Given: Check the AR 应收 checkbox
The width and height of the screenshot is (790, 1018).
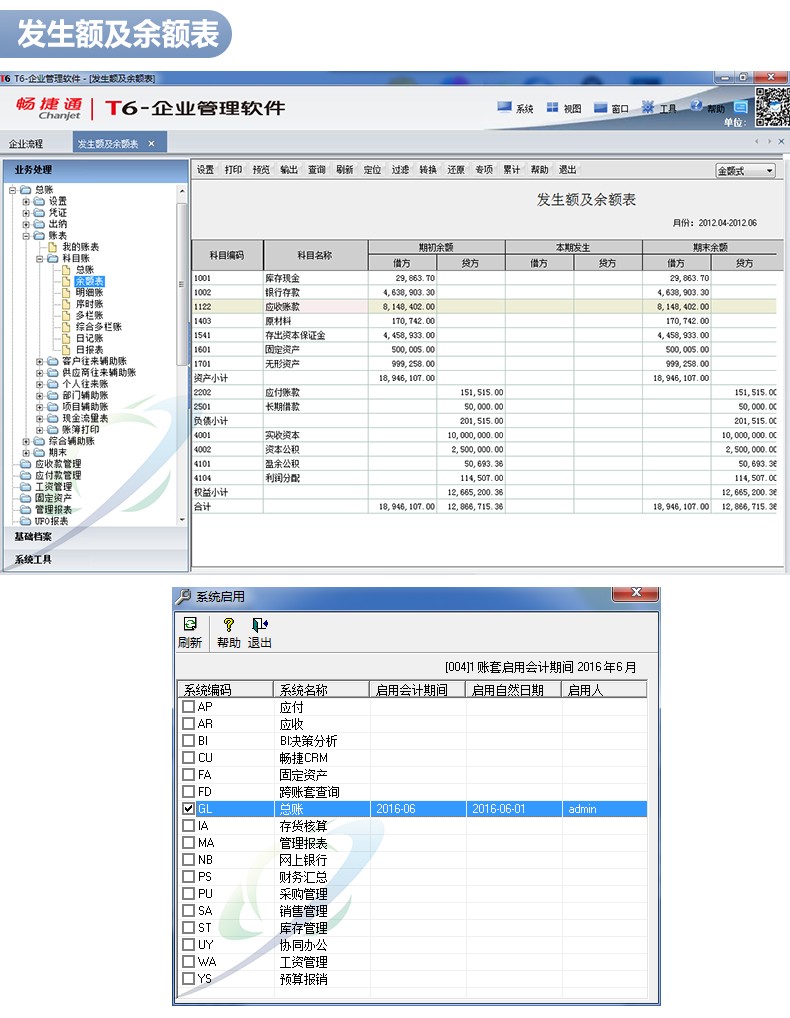Looking at the screenshot, I should 188,723.
